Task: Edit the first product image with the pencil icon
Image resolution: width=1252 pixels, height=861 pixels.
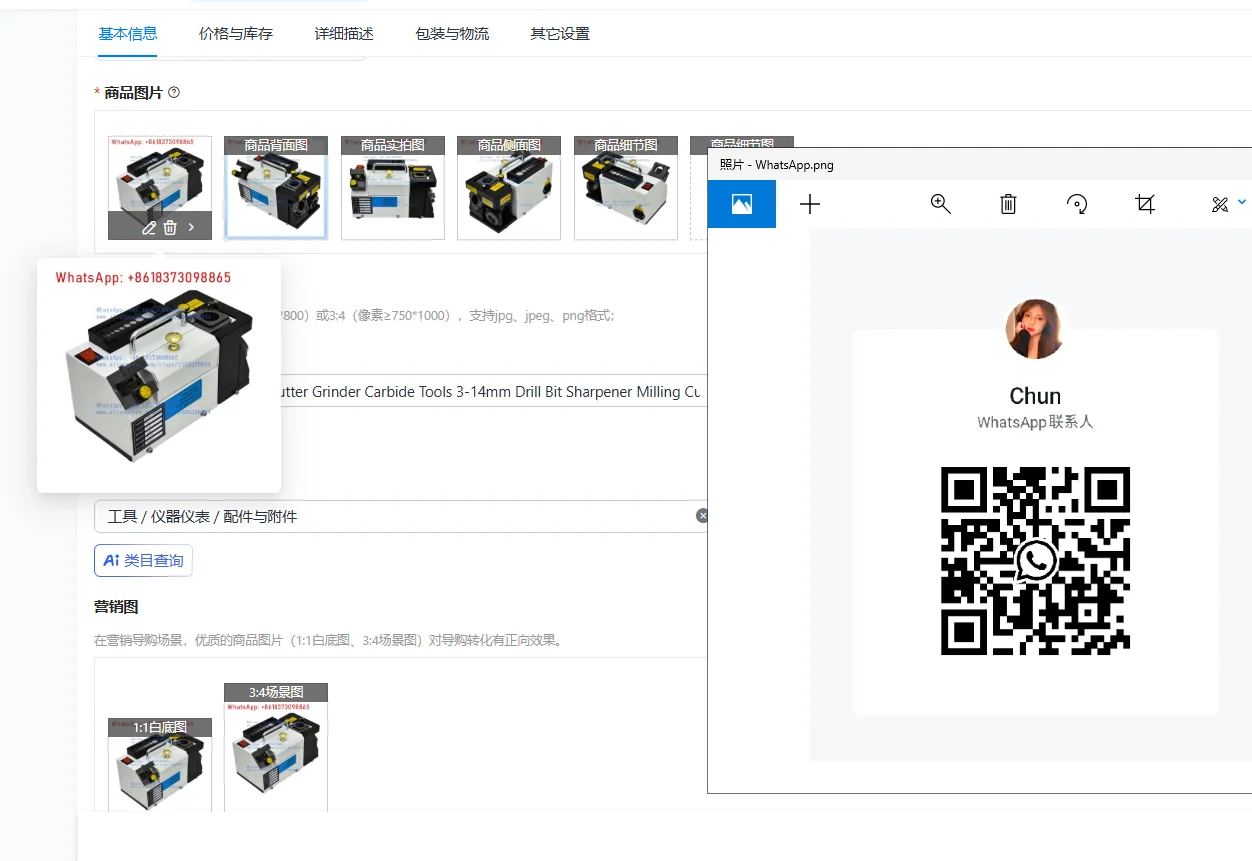Action: (149, 227)
